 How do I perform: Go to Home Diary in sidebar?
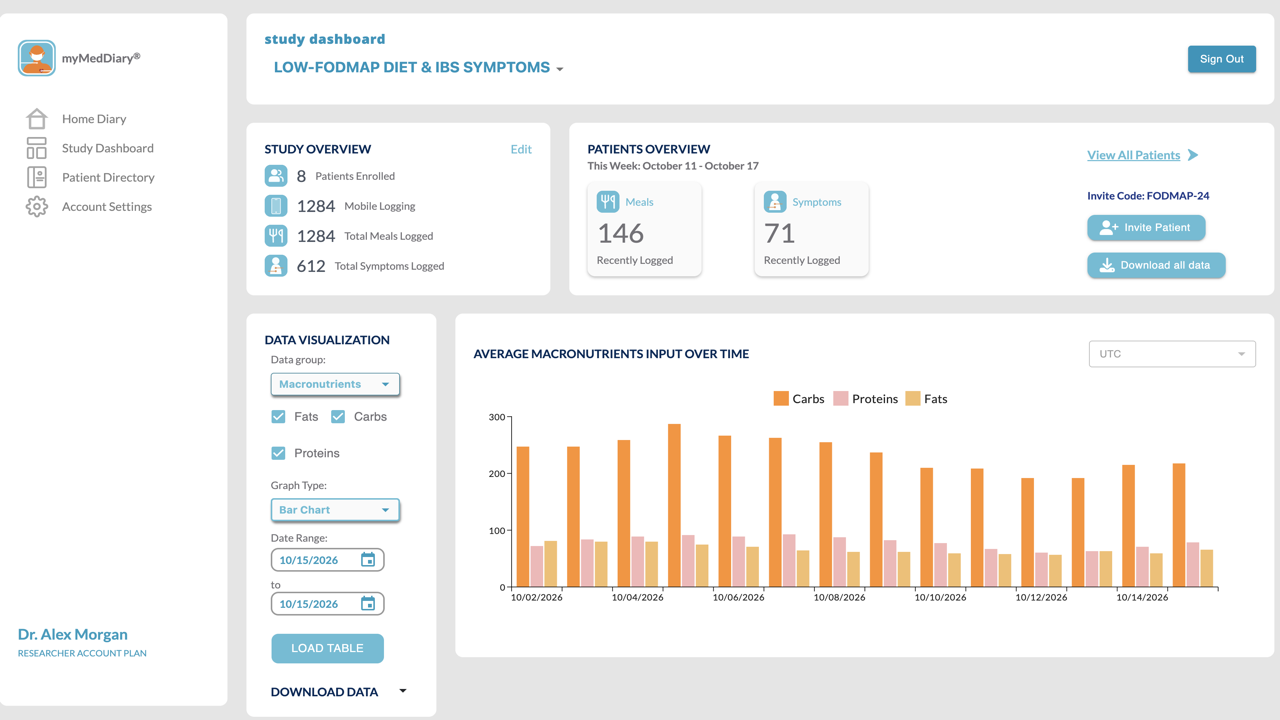click(94, 118)
